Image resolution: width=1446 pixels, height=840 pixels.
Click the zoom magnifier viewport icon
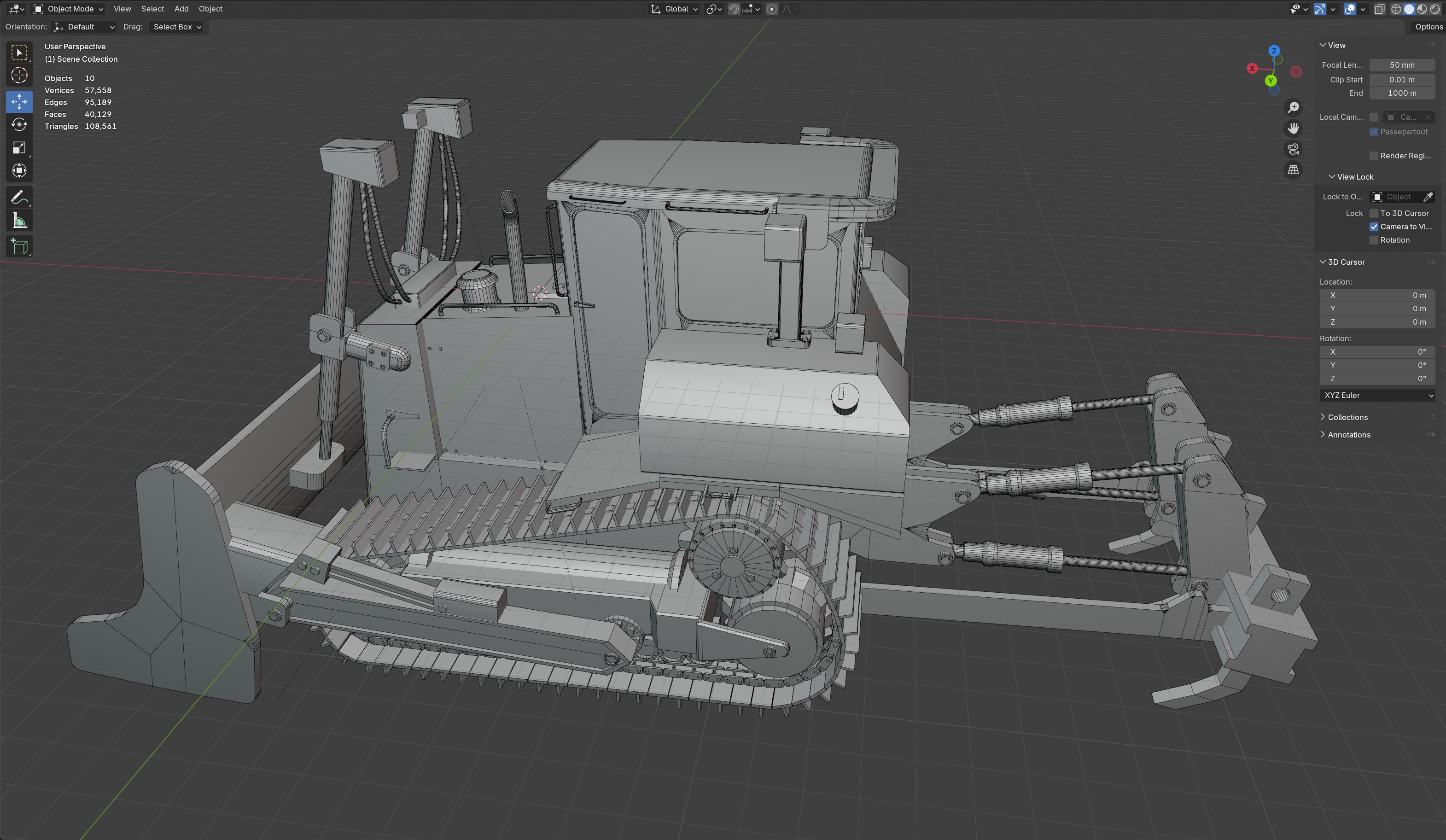(1293, 108)
